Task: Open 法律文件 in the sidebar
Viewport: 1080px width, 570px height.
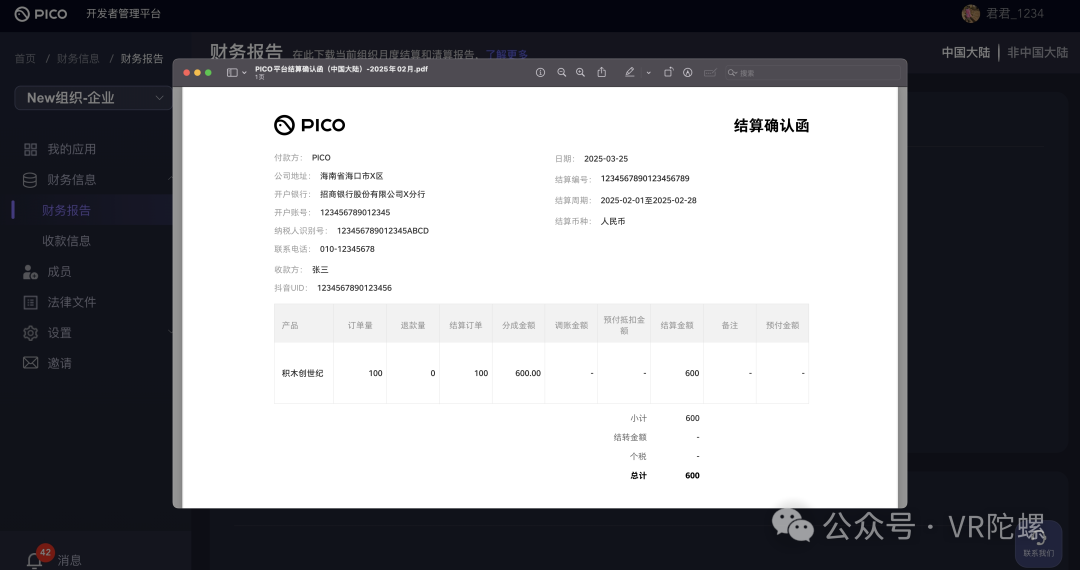Action: [x=72, y=302]
